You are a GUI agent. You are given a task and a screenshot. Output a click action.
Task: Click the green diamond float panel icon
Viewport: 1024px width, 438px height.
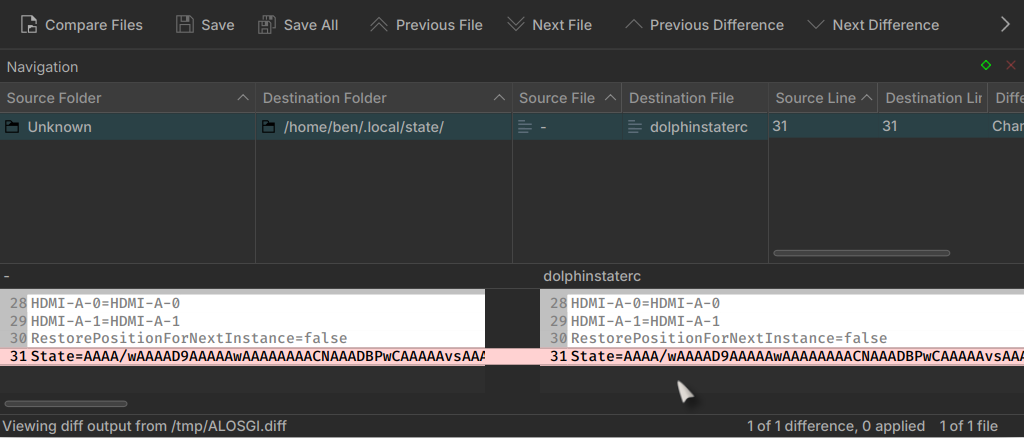[986, 66]
